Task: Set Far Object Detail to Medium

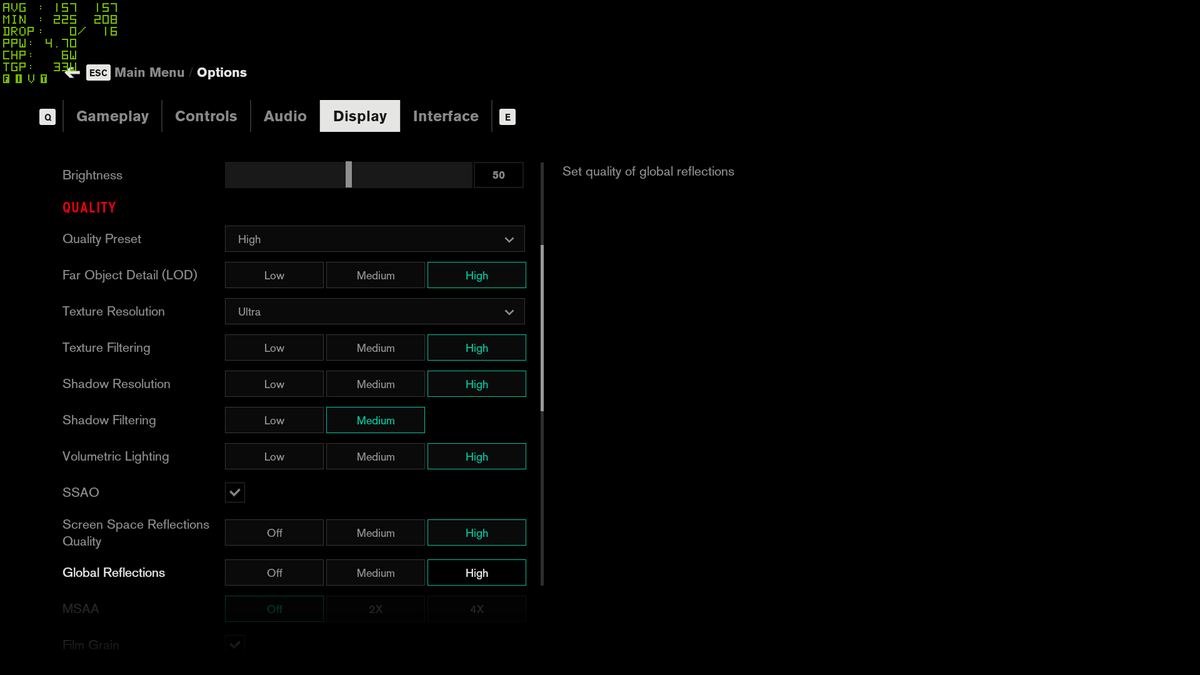Action: pos(375,275)
